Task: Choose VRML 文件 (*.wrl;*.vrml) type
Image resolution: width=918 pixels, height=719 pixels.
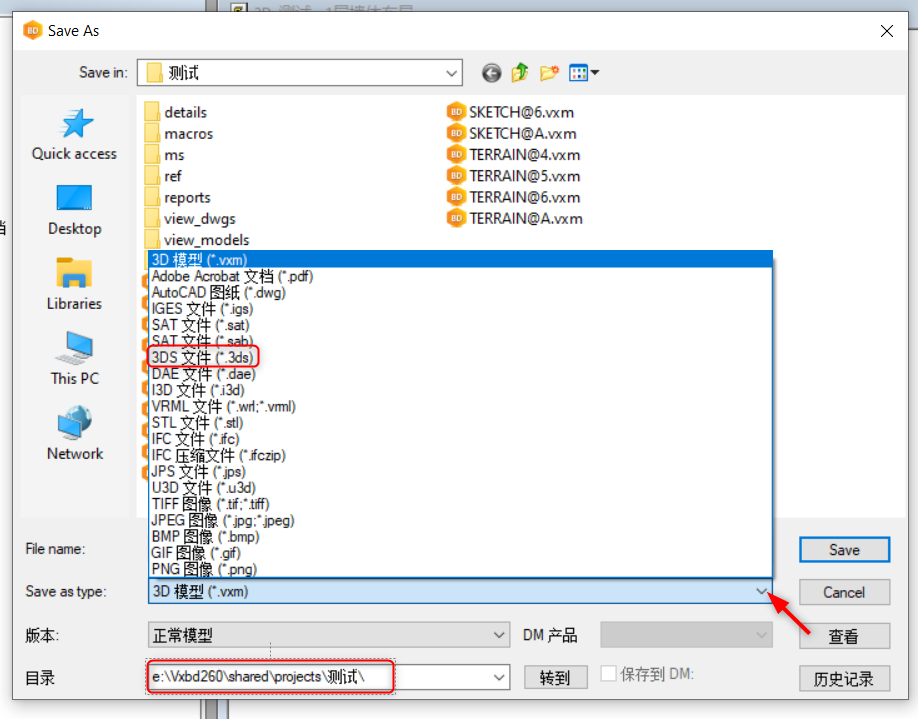Action: tap(460, 406)
